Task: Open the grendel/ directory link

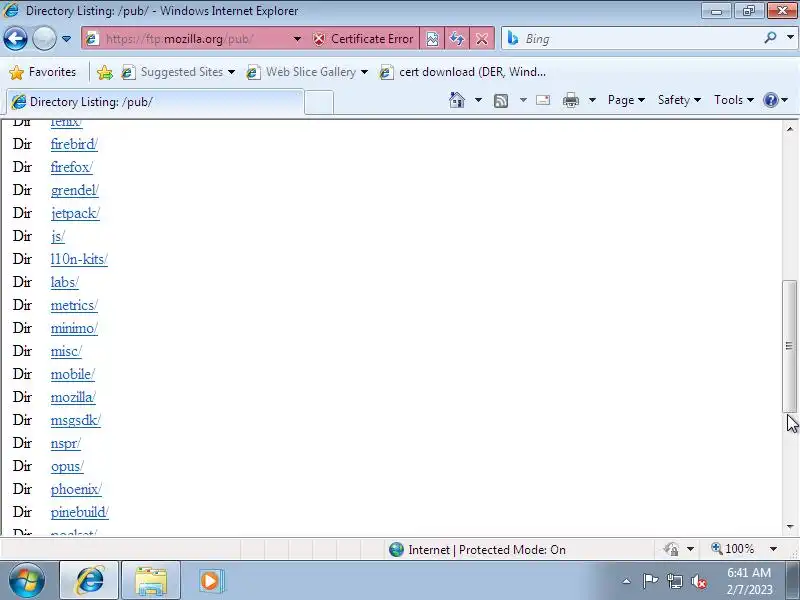Action: coord(74,190)
